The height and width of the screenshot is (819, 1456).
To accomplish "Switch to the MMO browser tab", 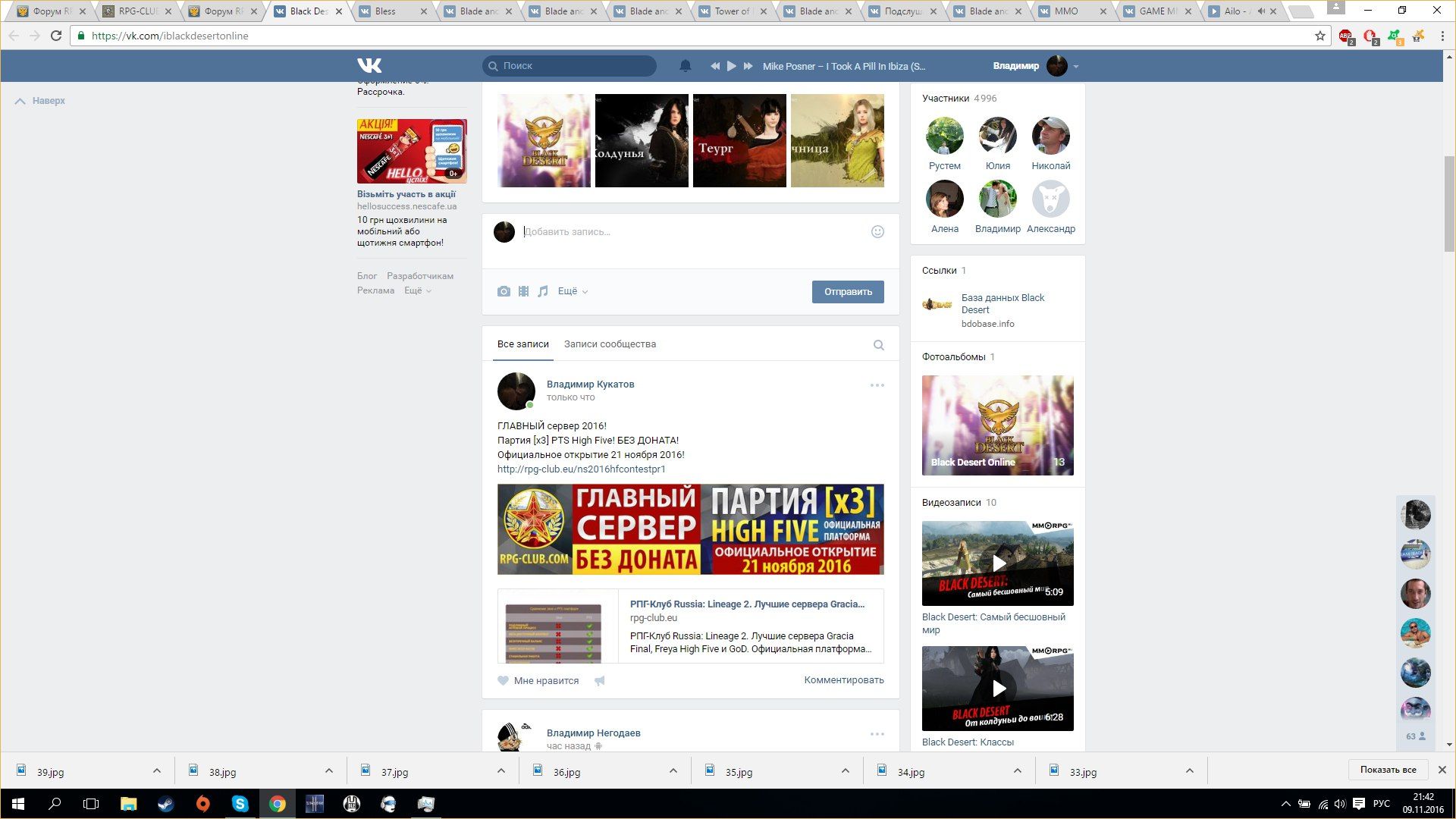I will (1072, 11).
